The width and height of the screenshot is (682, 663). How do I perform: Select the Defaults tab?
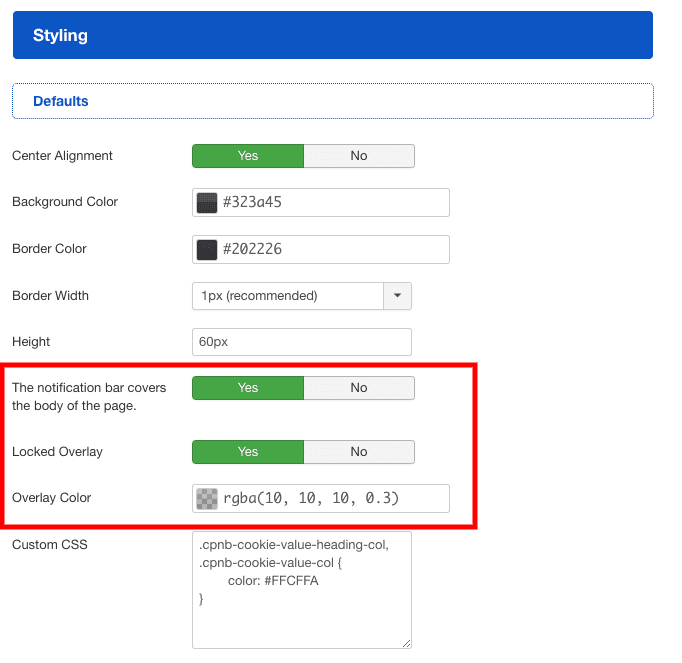tap(61, 101)
